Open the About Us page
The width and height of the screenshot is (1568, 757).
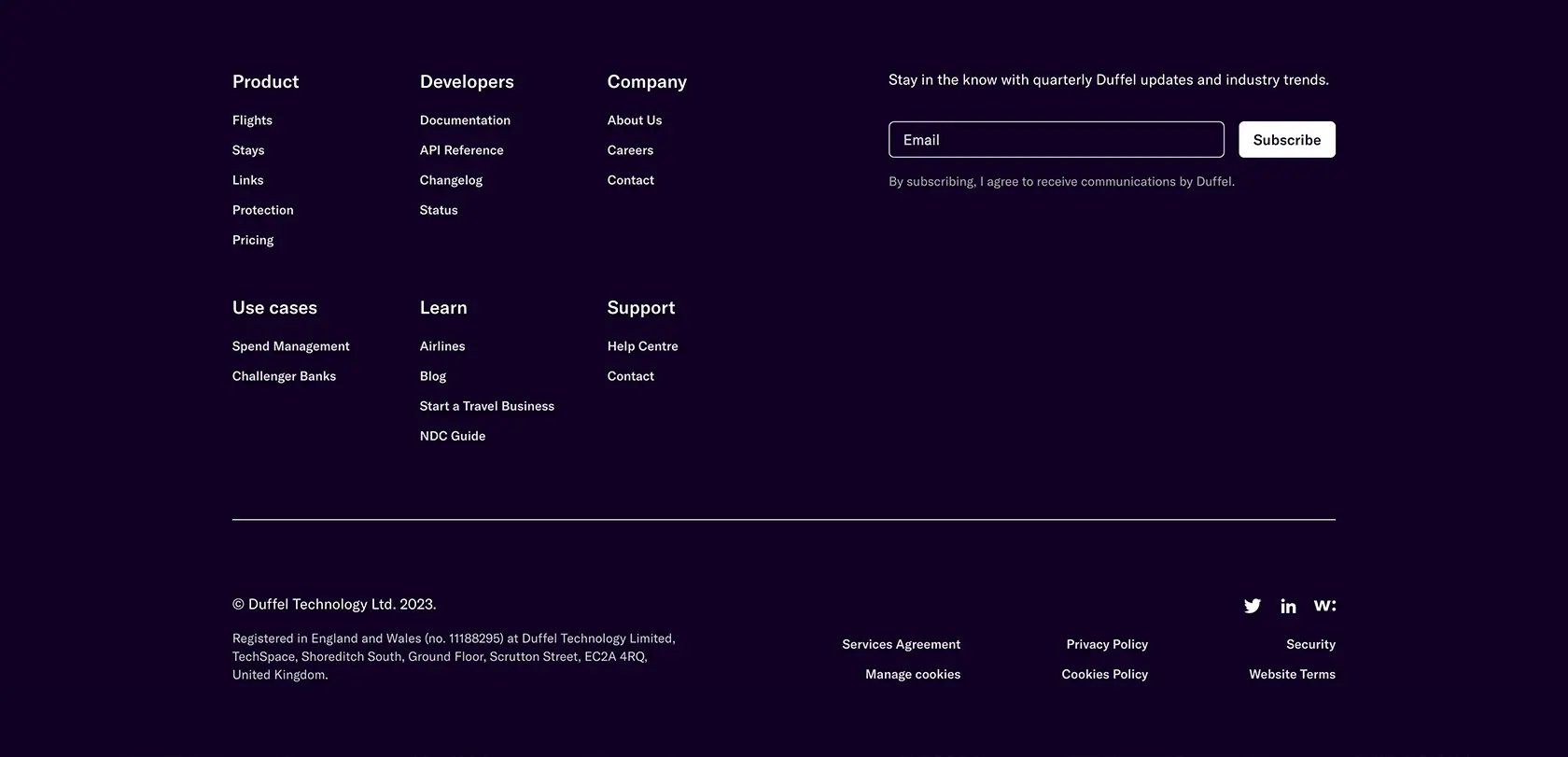click(x=635, y=120)
